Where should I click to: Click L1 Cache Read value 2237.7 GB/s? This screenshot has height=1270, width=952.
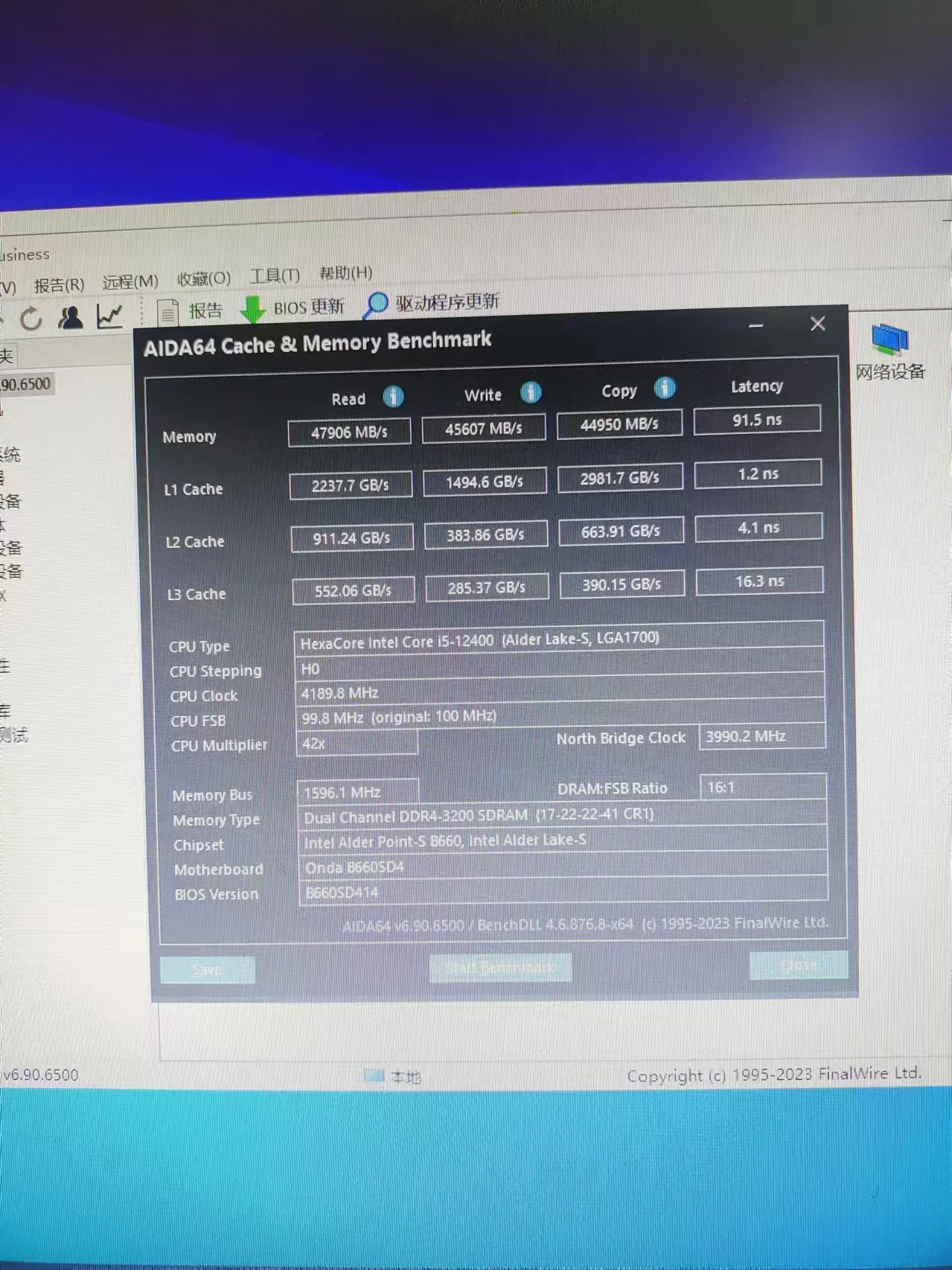tap(351, 485)
